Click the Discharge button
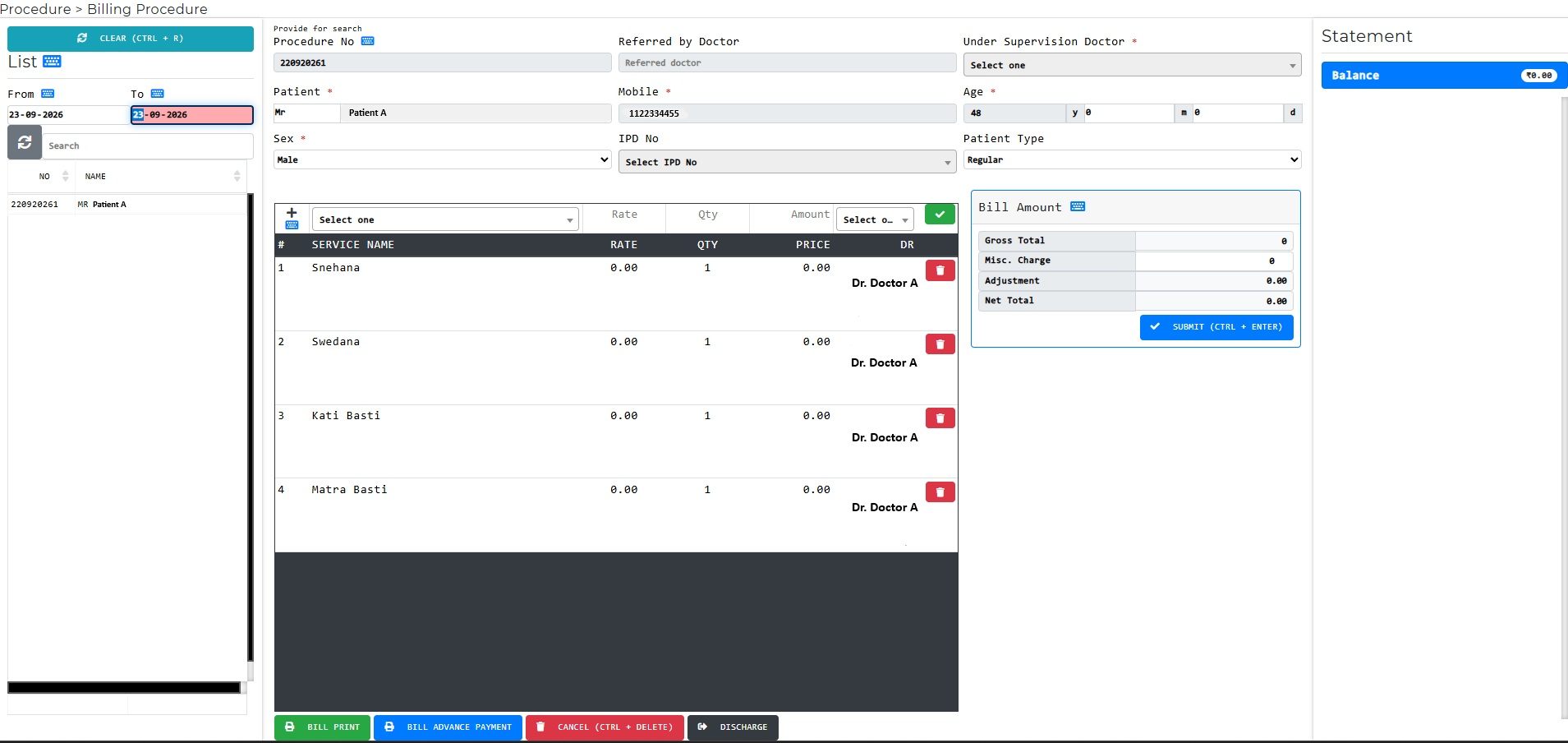This screenshot has height=743, width=1568. 733,727
